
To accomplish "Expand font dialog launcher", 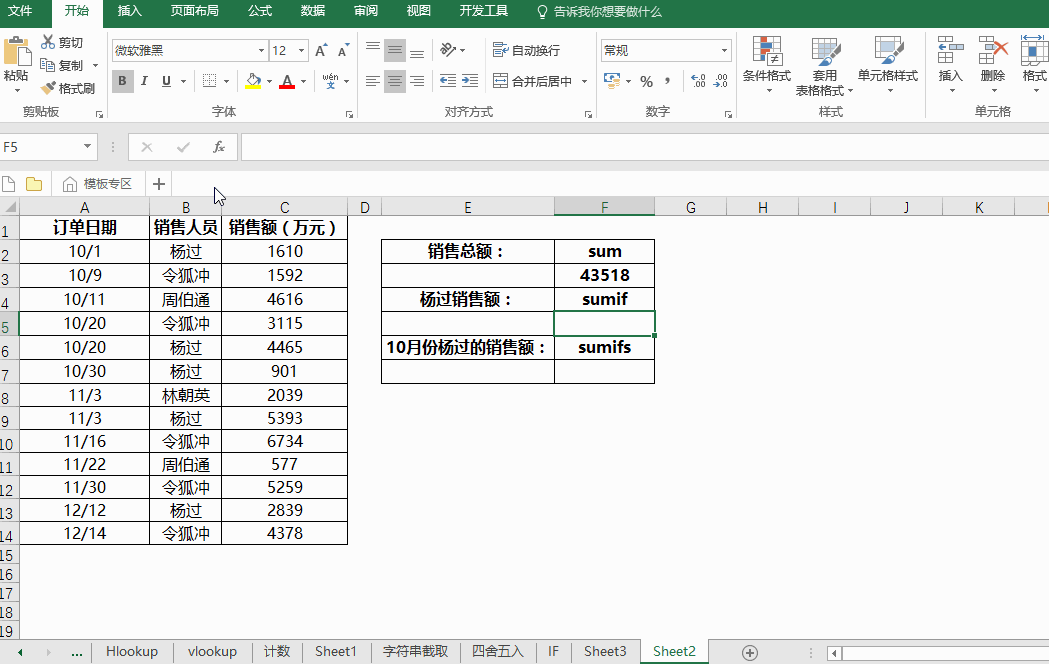I will pos(349,114).
